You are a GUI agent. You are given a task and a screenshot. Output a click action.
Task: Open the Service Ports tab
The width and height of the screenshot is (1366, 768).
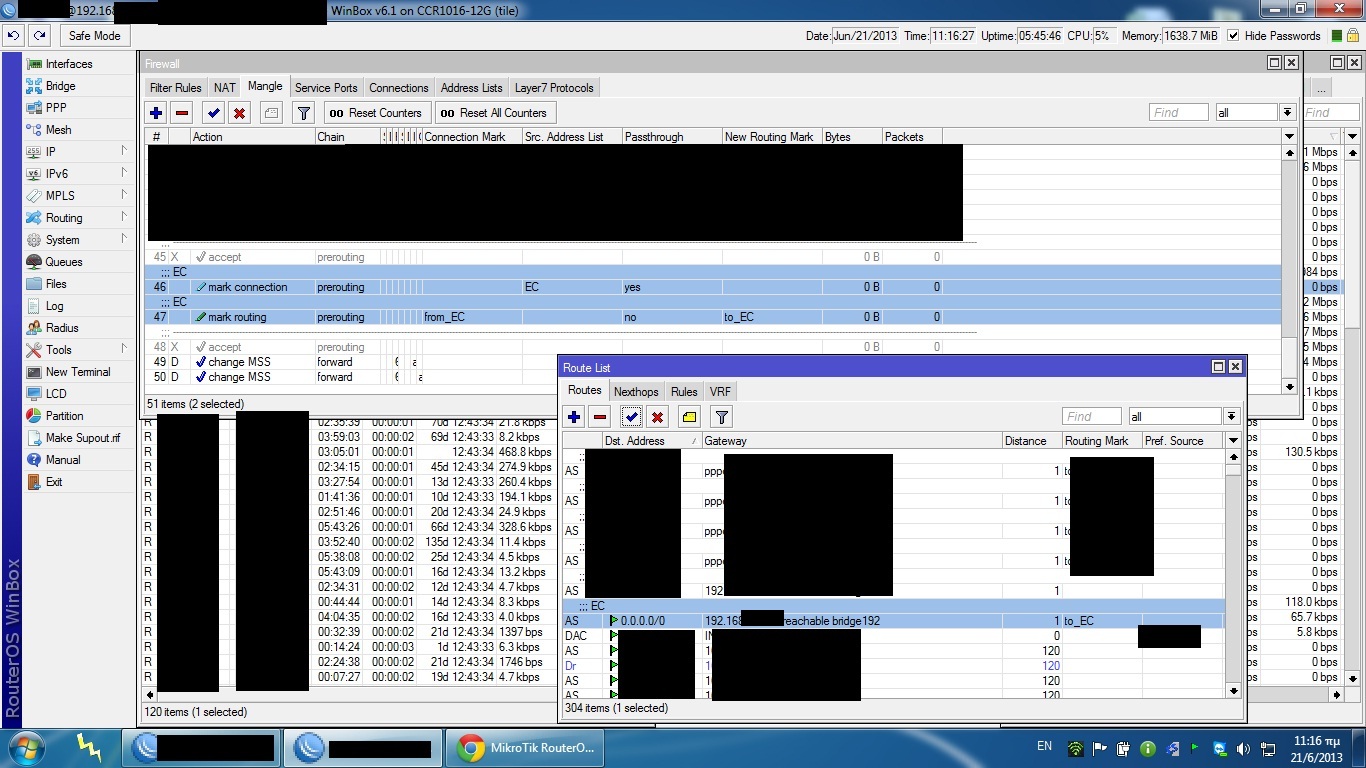click(x=326, y=88)
